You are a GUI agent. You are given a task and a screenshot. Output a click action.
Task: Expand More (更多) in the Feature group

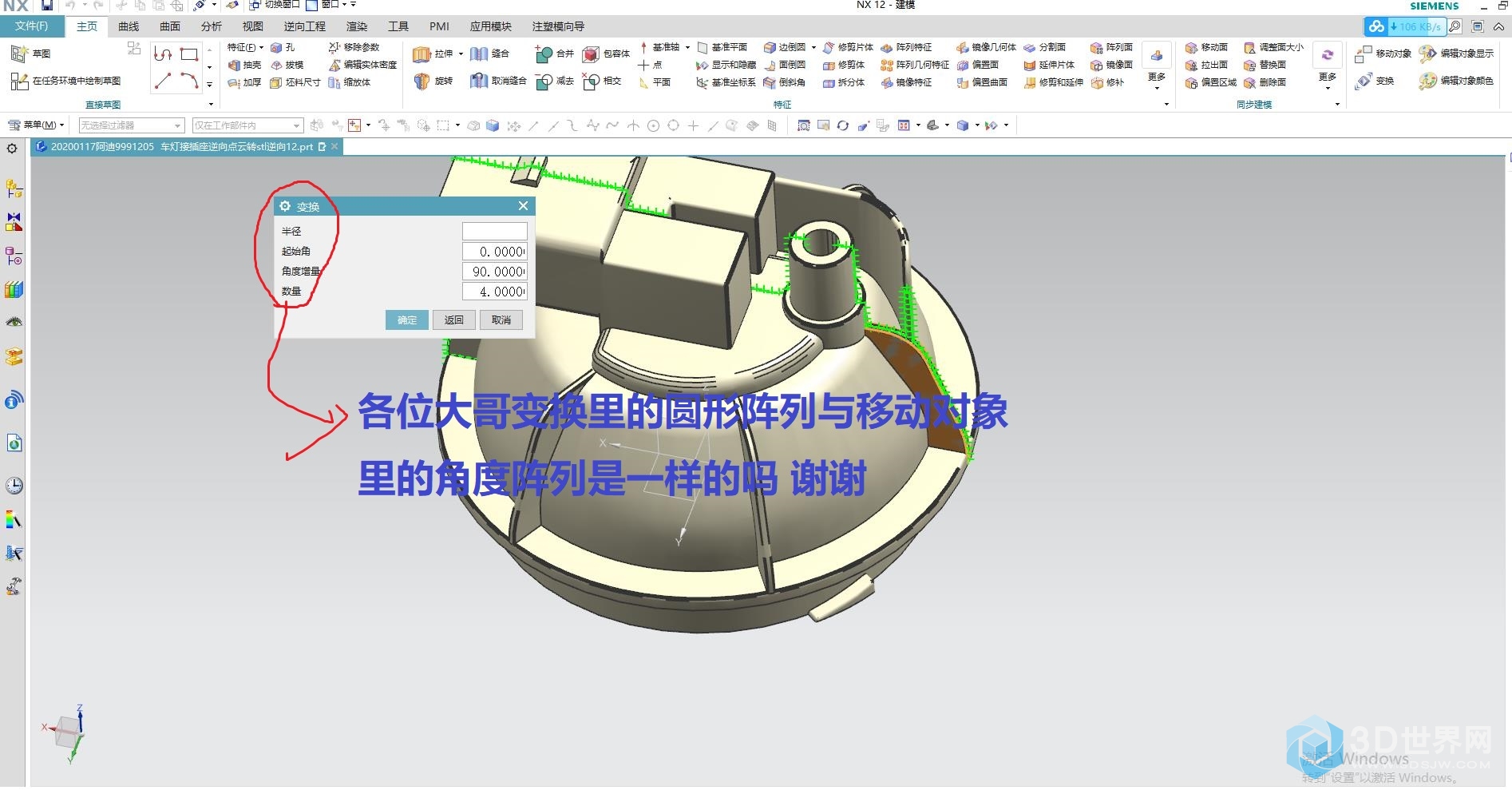[1157, 67]
